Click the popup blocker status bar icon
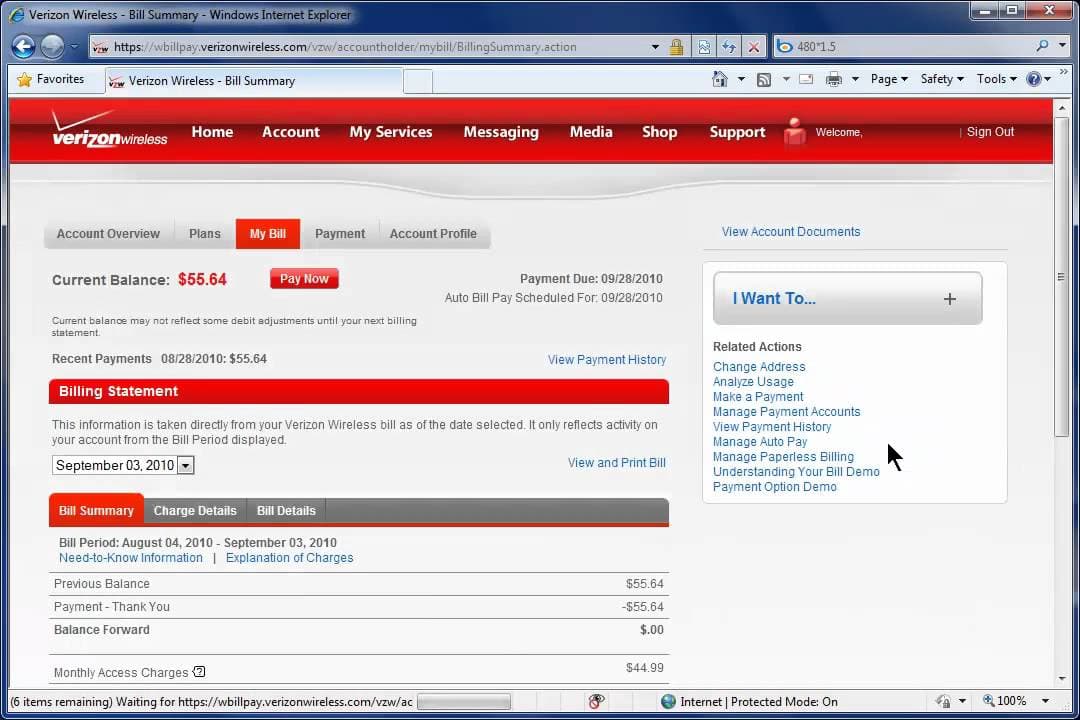 point(596,701)
